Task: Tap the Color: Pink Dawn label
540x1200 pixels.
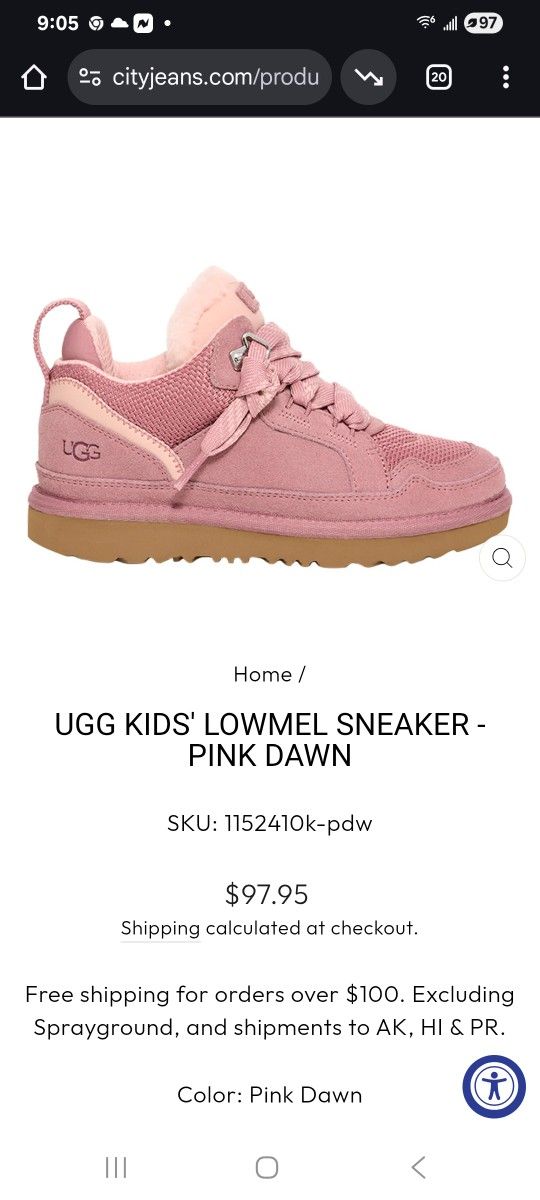Action: click(270, 1095)
